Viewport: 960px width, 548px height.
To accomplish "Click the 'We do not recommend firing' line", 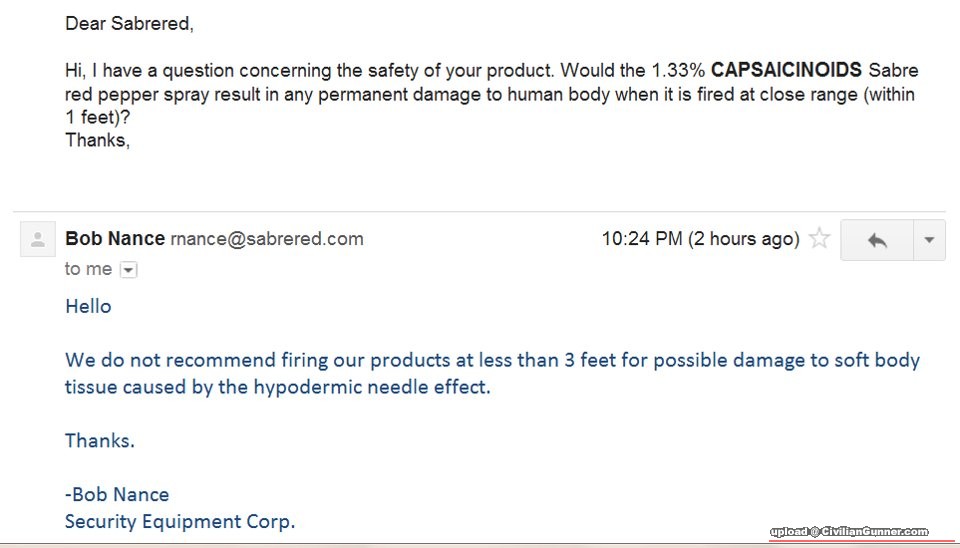I will 492,360.
